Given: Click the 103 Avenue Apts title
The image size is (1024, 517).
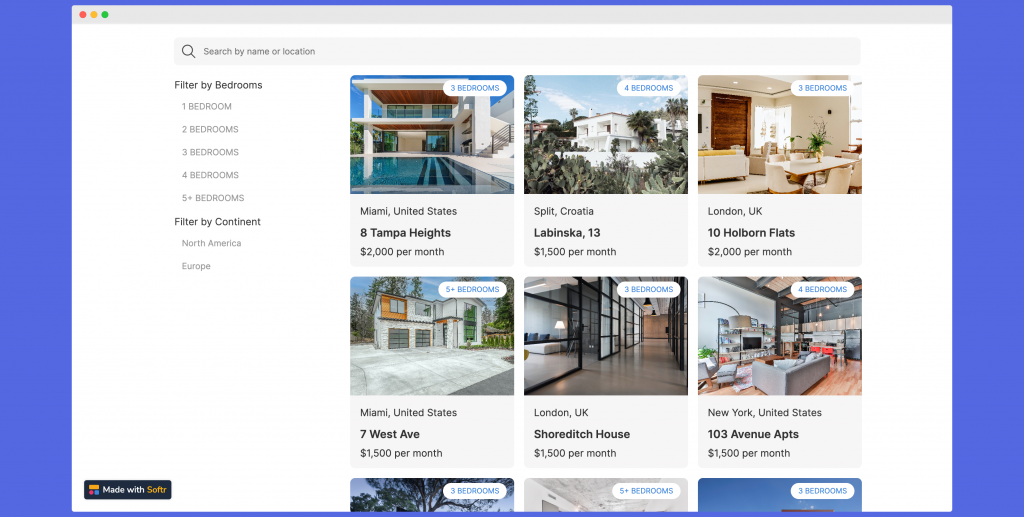Looking at the screenshot, I should click(753, 434).
